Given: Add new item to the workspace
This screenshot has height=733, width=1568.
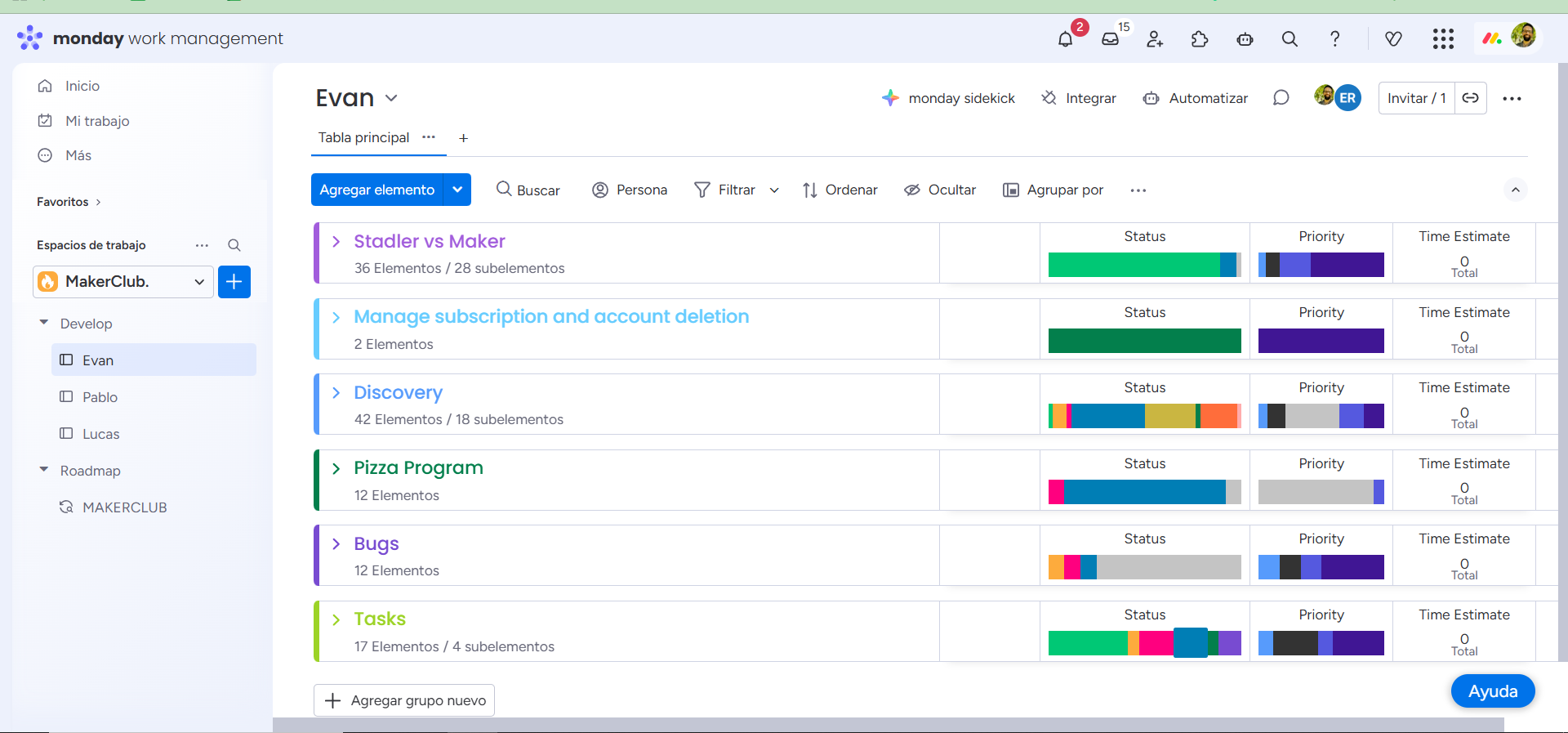Looking at the screenshot, I should pyautogui.click(x=234, y=282).
